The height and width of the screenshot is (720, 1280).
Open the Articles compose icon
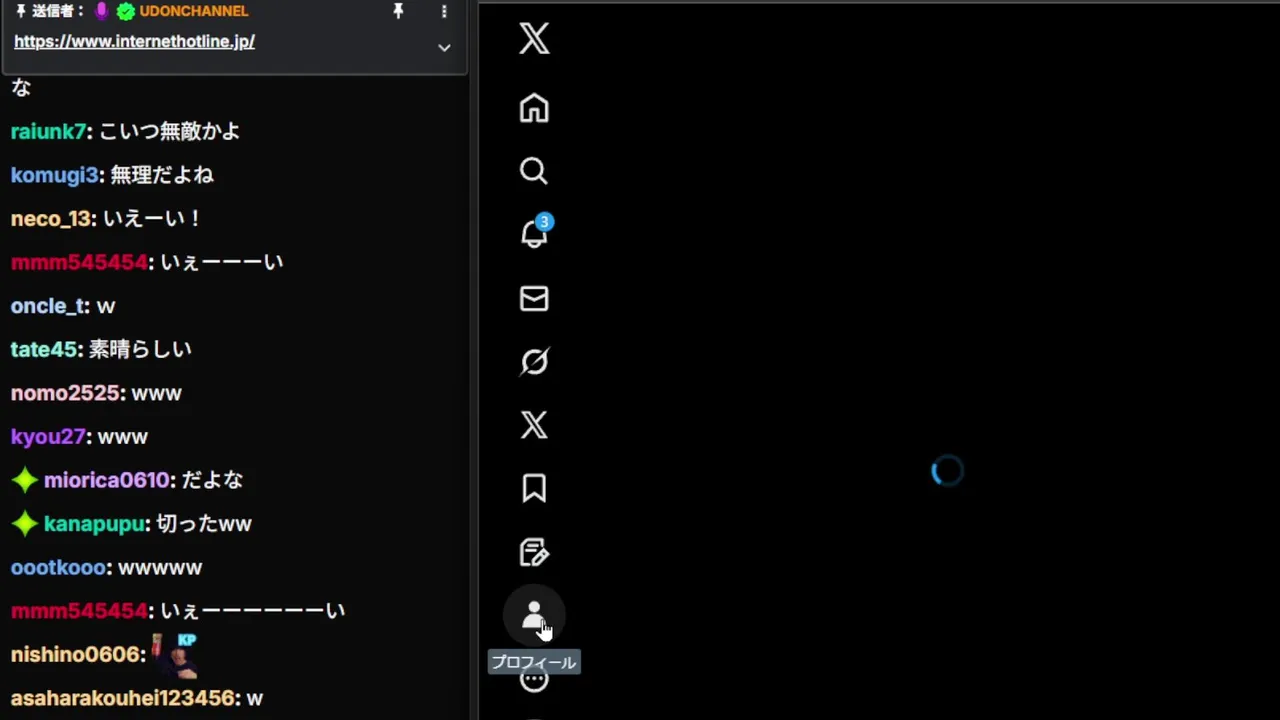tap(534, 552)
